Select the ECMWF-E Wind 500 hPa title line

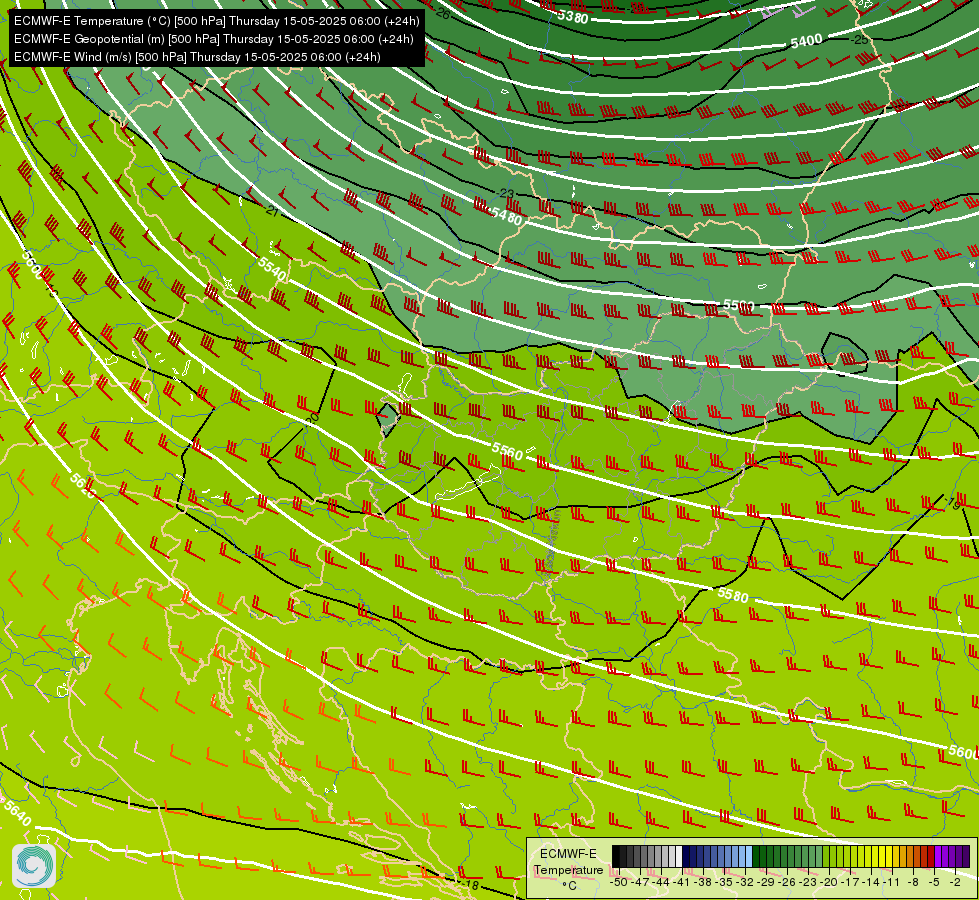(197, 57)
